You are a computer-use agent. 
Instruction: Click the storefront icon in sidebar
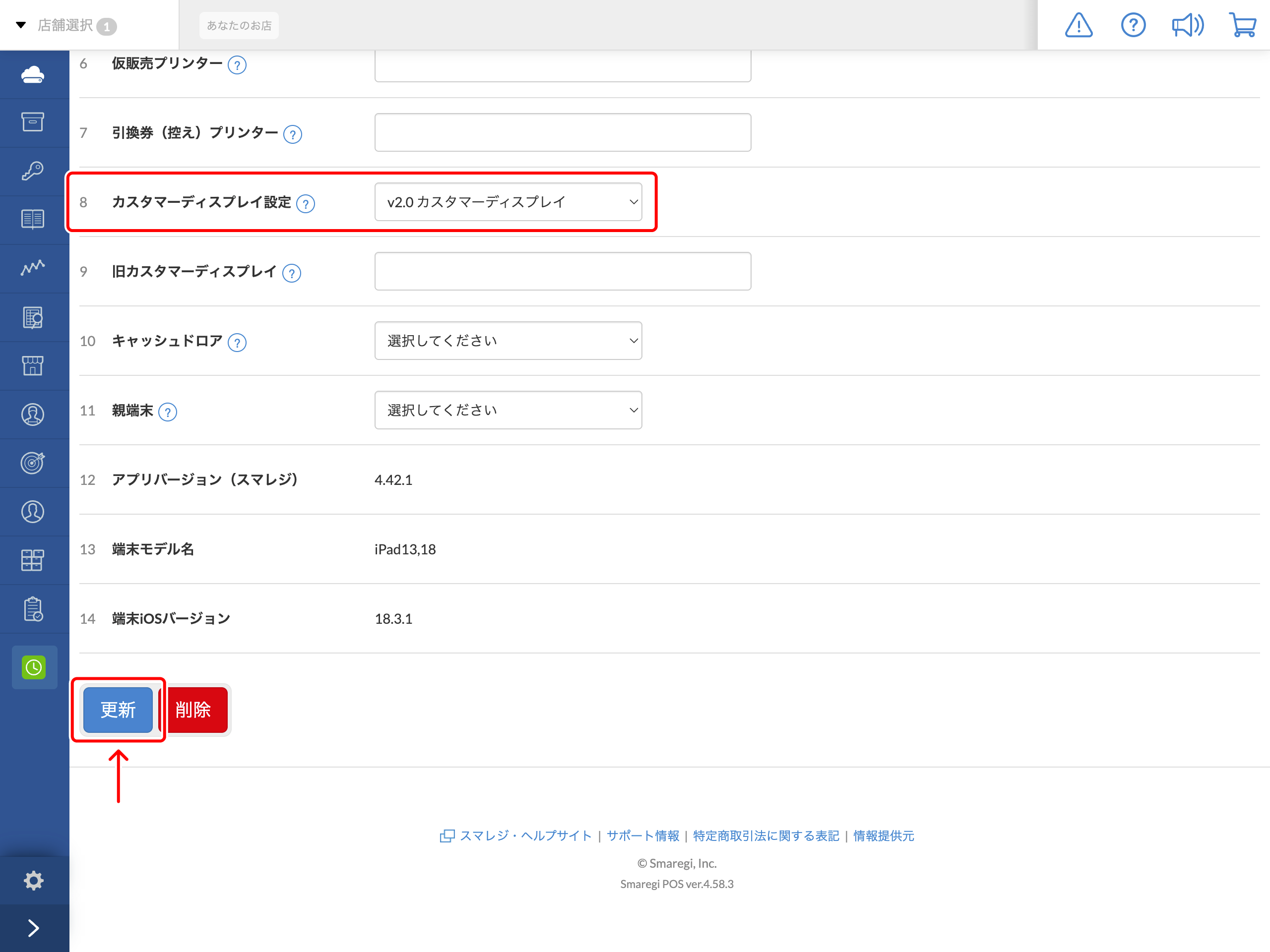coord(33,365)
